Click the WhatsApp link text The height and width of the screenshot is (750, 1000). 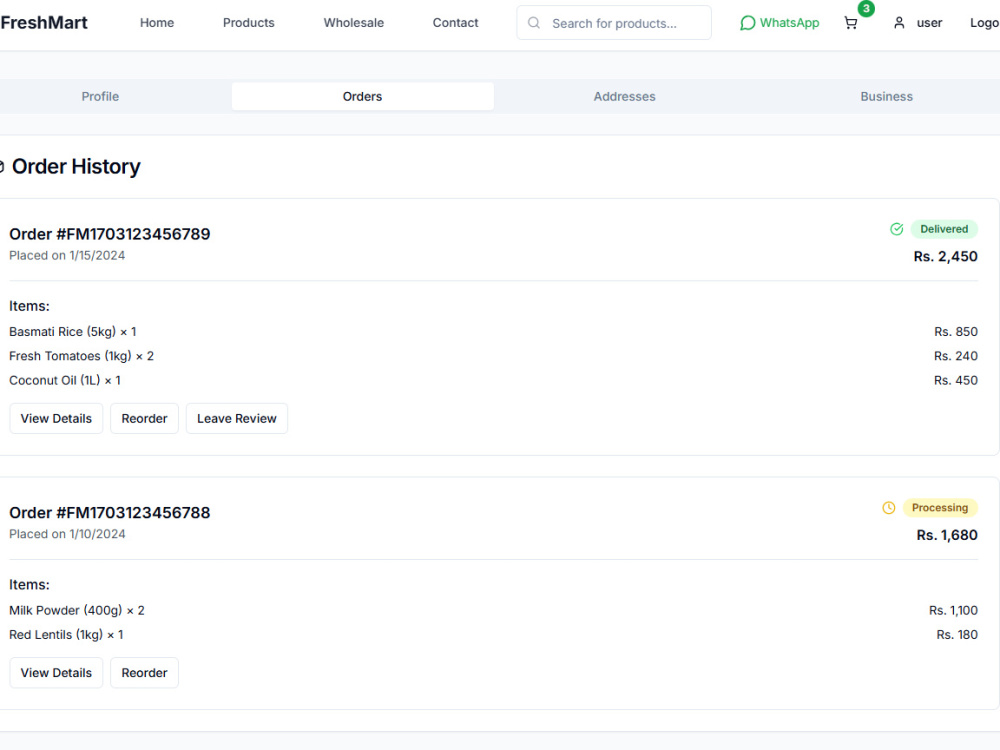pyautogui.click(x=789, y=23)
